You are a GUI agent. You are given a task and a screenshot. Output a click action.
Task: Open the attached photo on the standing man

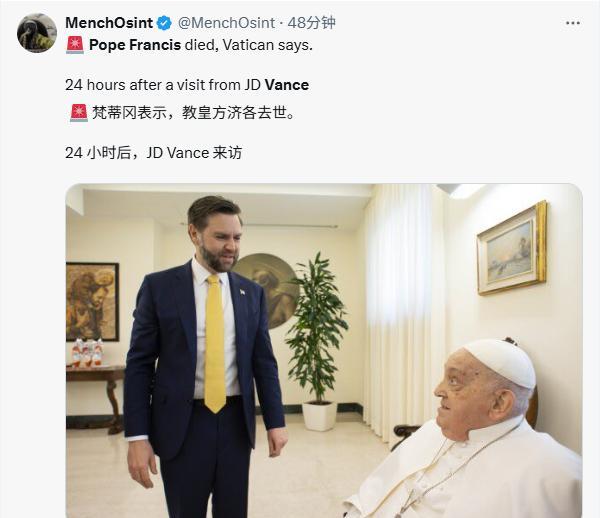pos(204,356)
